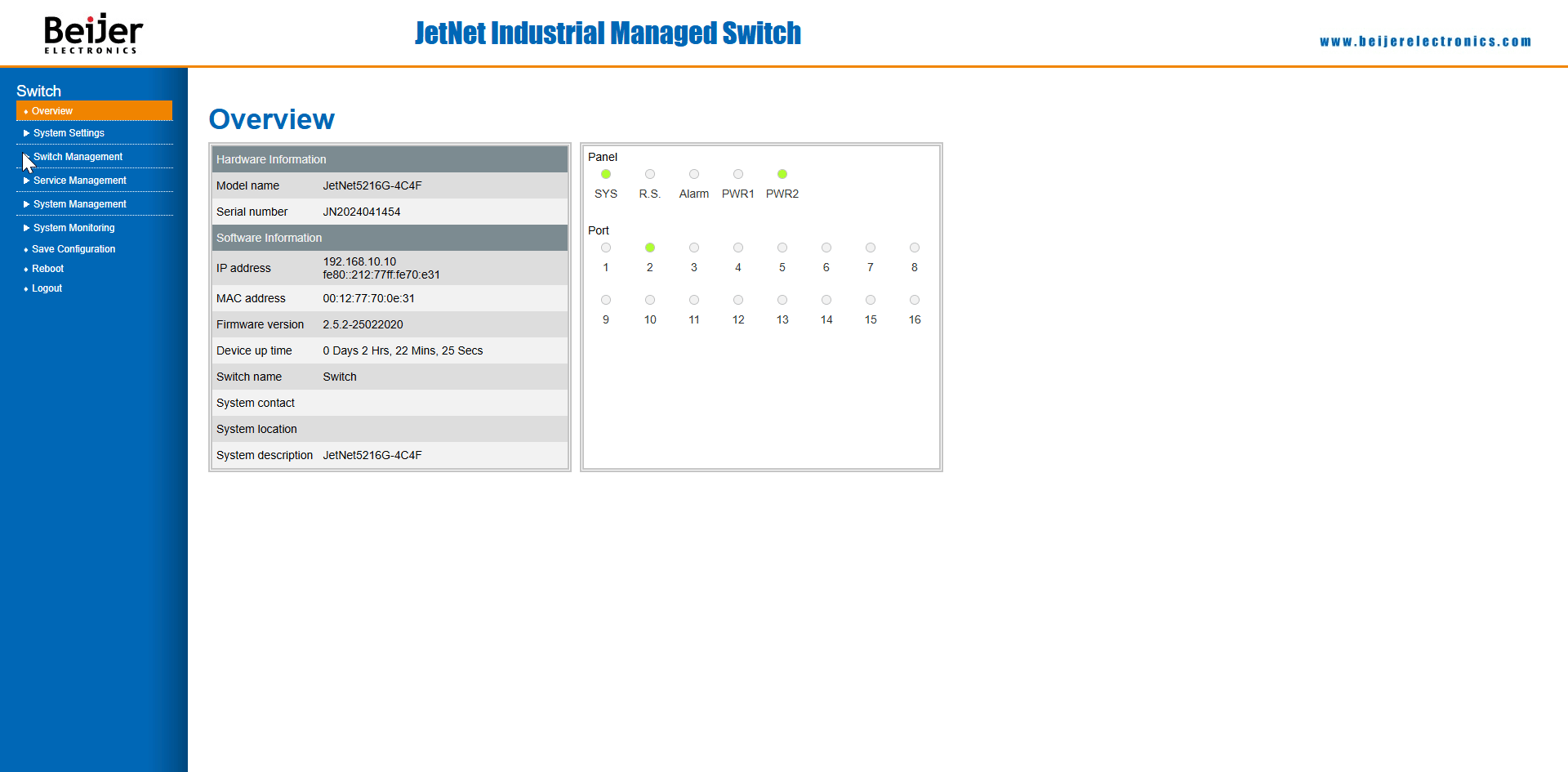The height and width of the screenshot is (772, 1568).
Task: Click the Serial number label
Action: (x=252, y=212)
